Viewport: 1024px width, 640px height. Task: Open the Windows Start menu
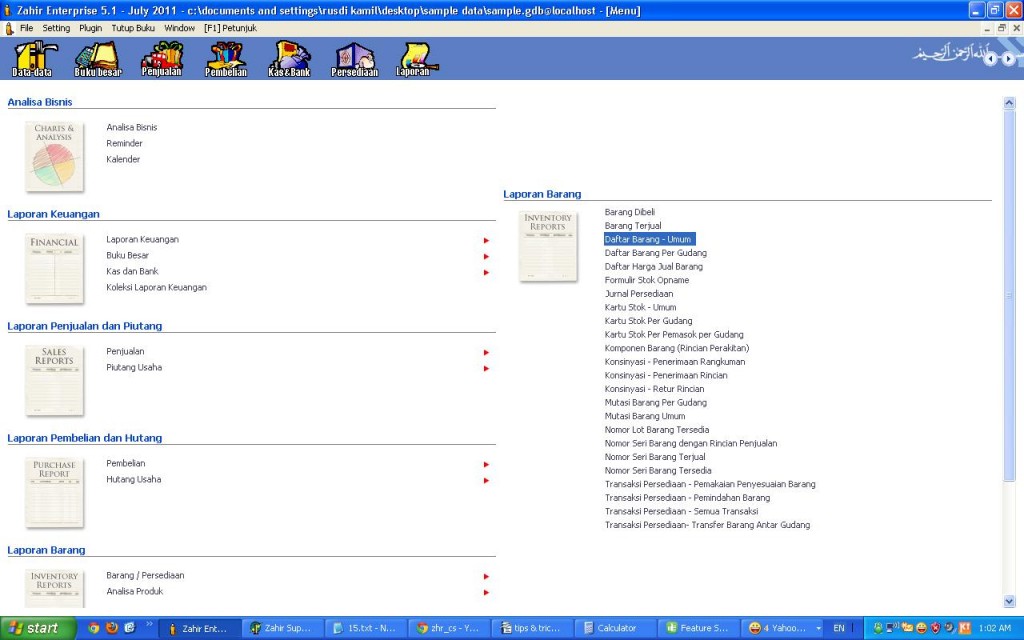coord(37,628)
